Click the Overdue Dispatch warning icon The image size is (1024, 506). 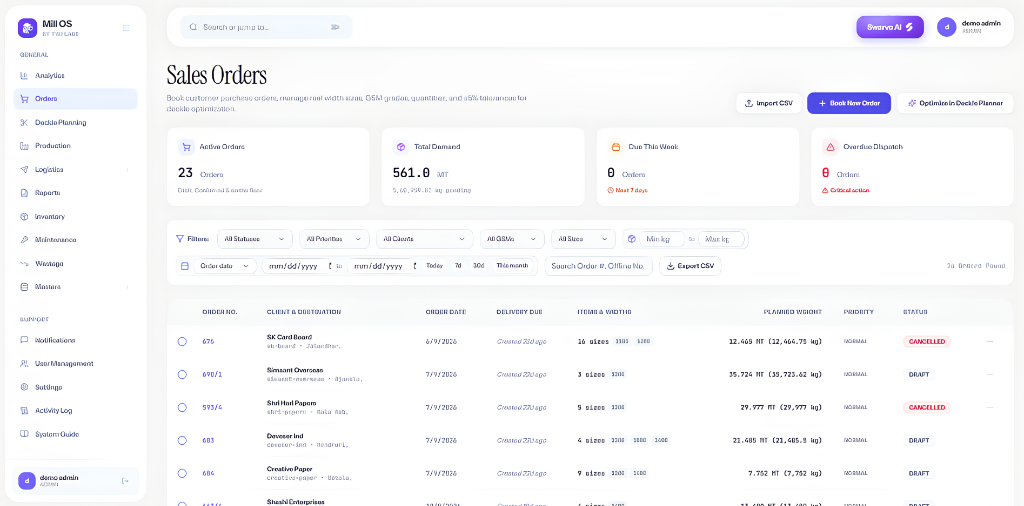point(830,147)
